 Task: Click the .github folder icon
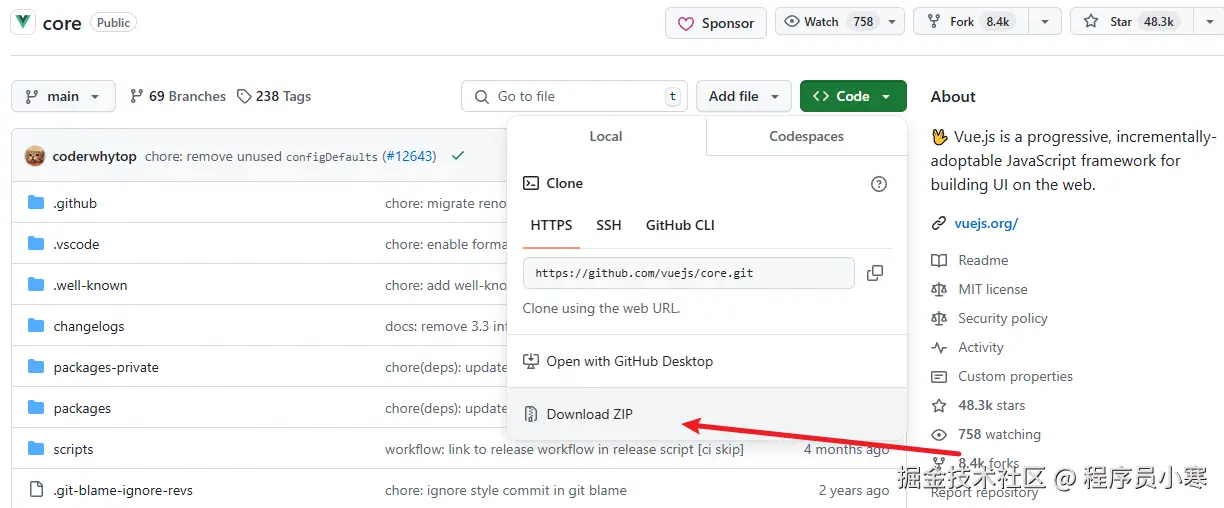click(x=36, y=203)
